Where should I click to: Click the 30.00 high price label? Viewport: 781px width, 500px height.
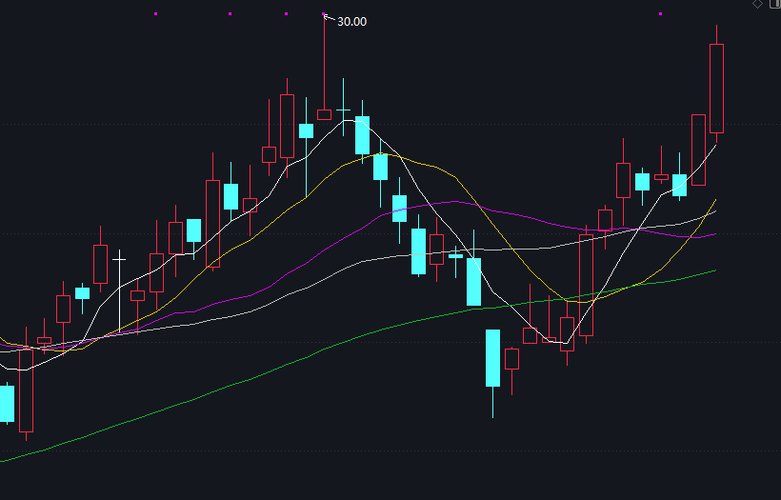(x=352, y=21)
